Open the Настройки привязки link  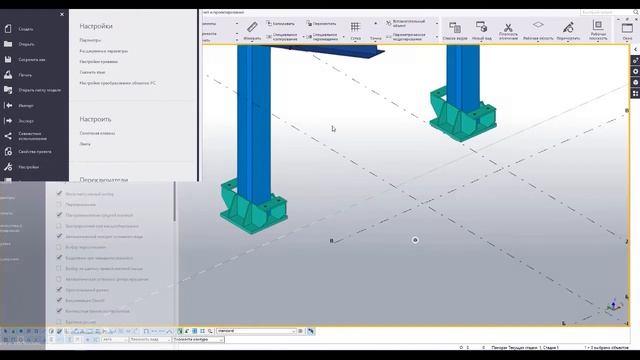99,62
